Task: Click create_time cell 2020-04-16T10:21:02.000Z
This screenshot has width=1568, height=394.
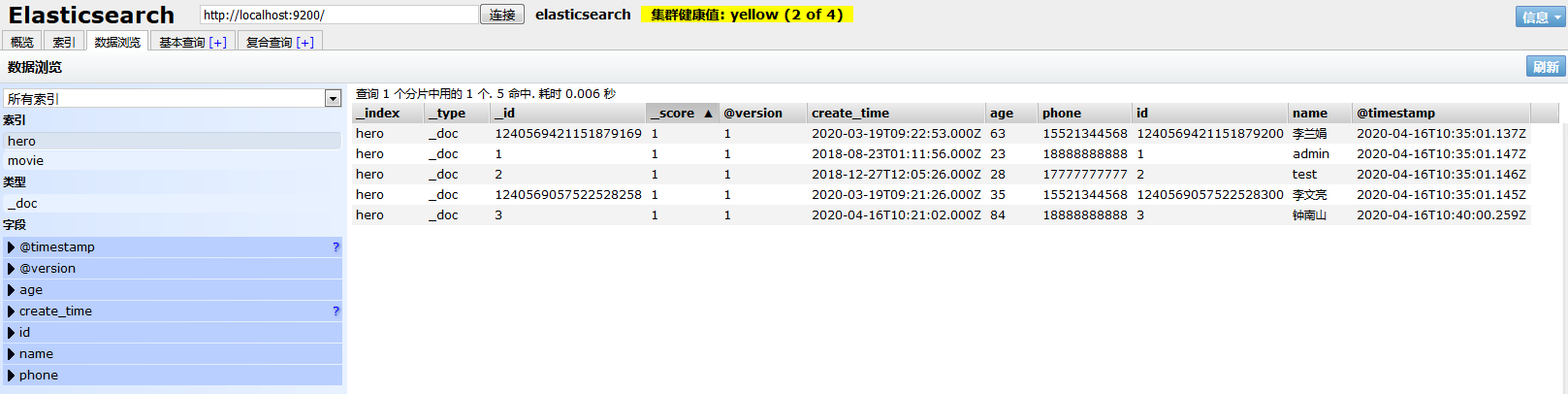Action: tap(896, 215)
